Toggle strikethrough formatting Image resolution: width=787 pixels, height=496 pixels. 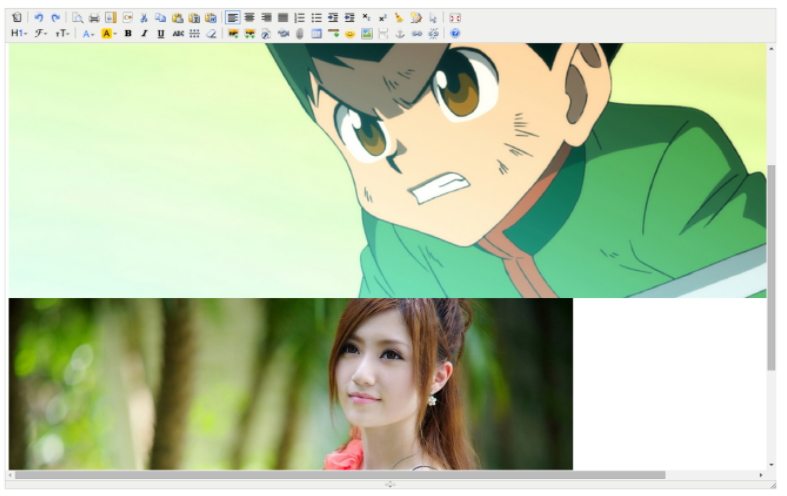(x=178, y=34)
